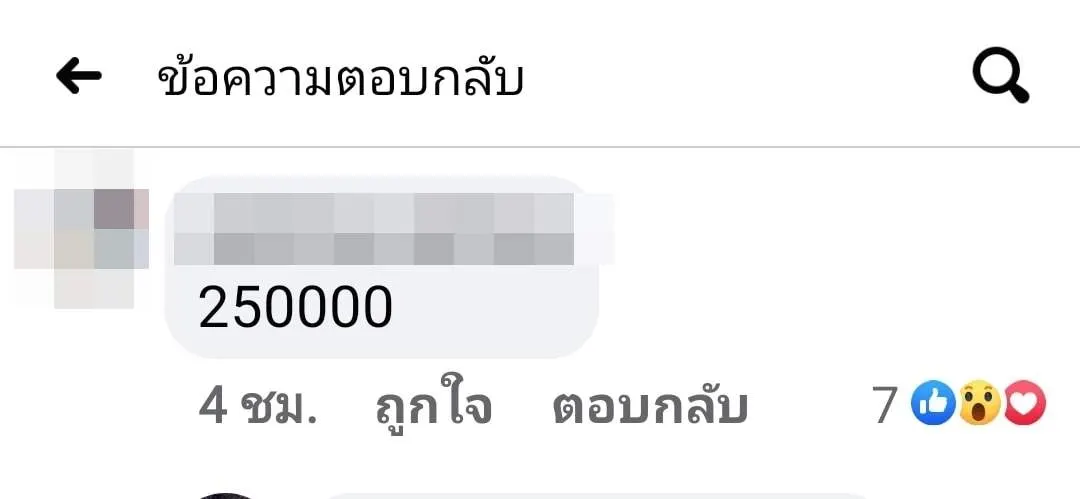Open reactions list from count 7

pyautogui.click(x=885, y=405)
